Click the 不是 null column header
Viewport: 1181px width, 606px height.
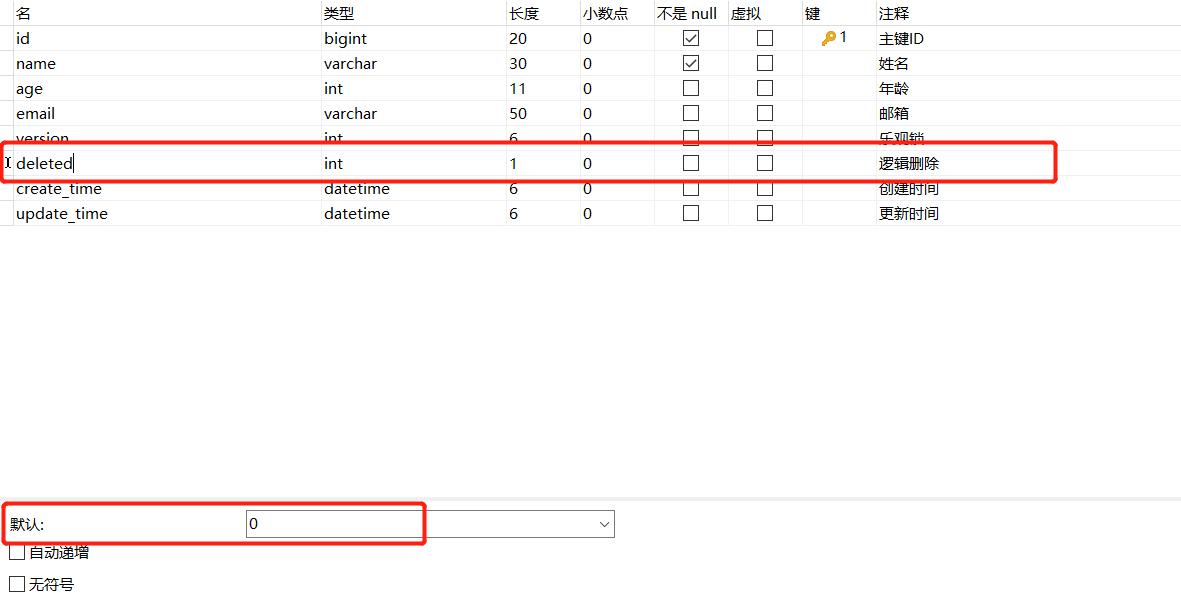(691, 13)
